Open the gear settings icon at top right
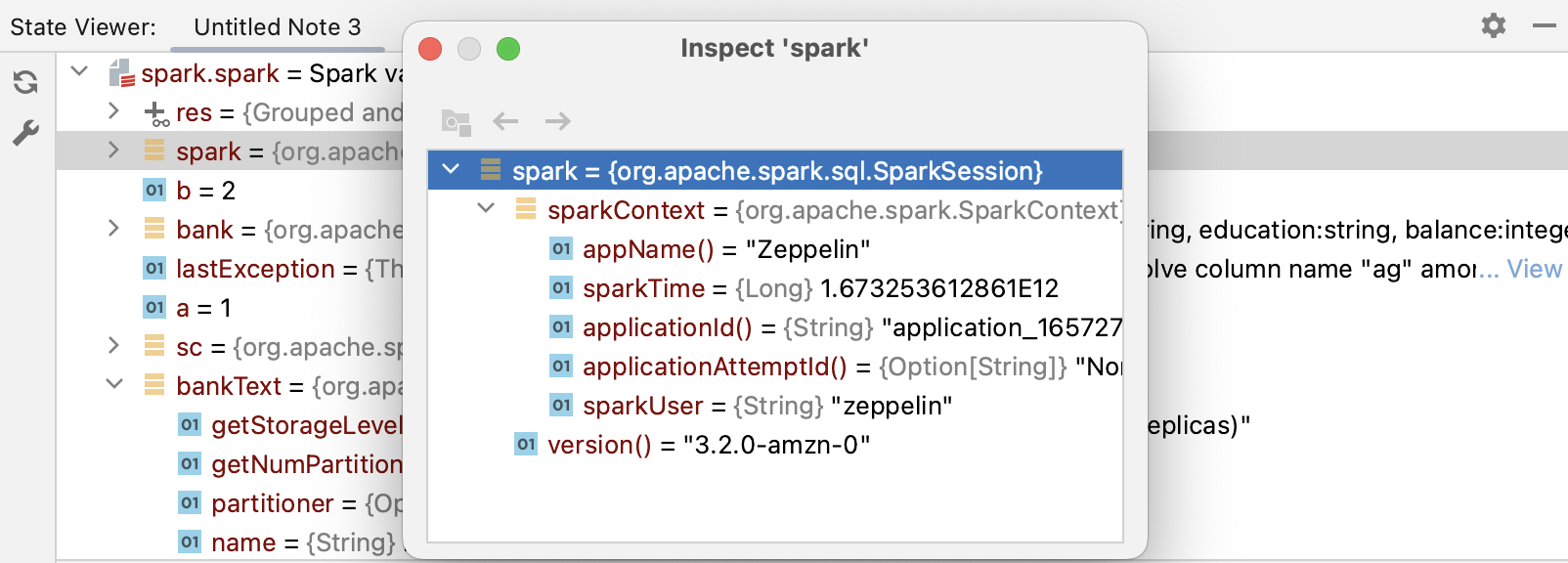Image resolution: width=1568 pixels, height=563 pixels. point(1493,25)
